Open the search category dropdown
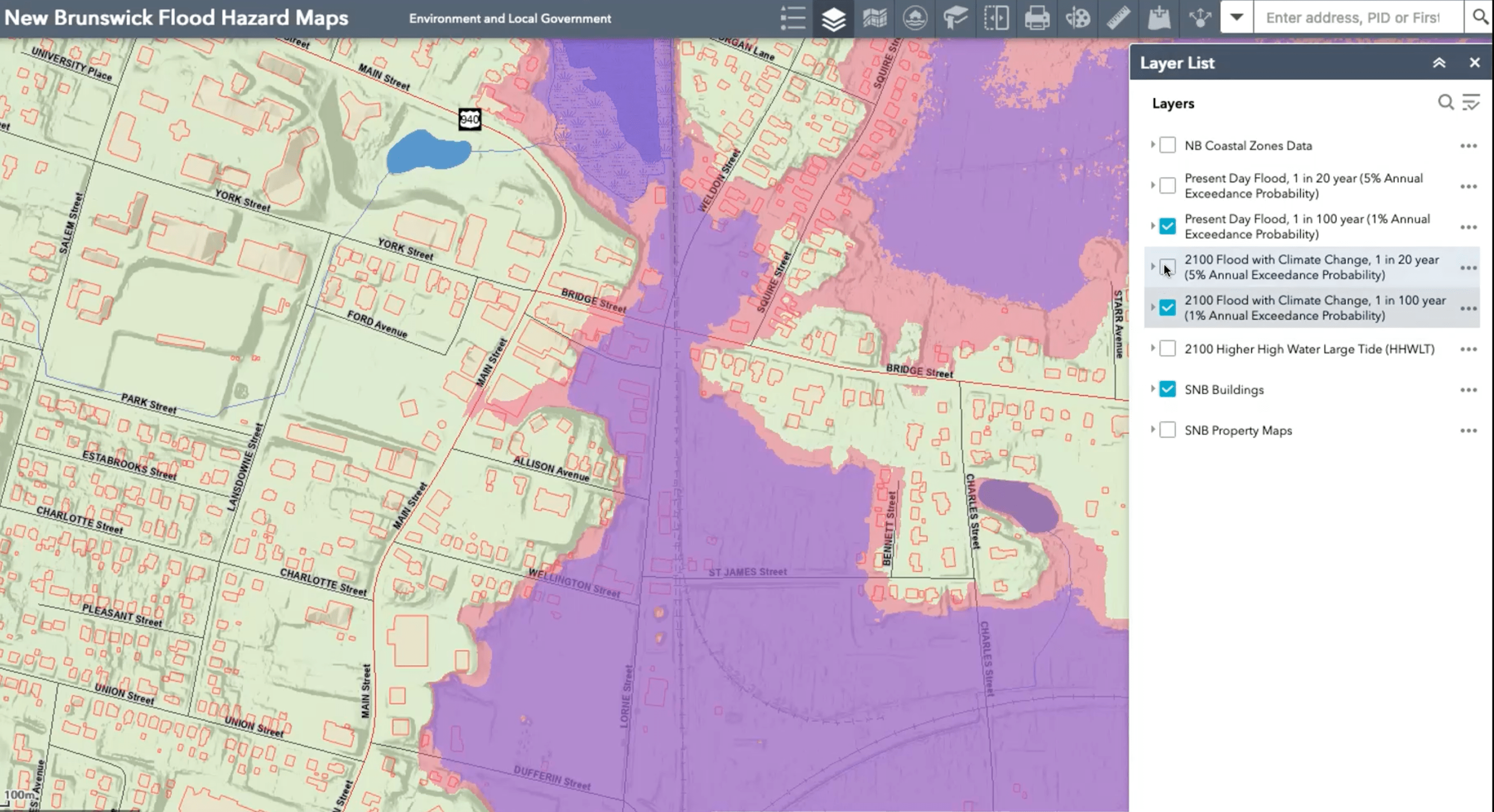Viewport: 1494px width, 812px height. [1237, 17]
